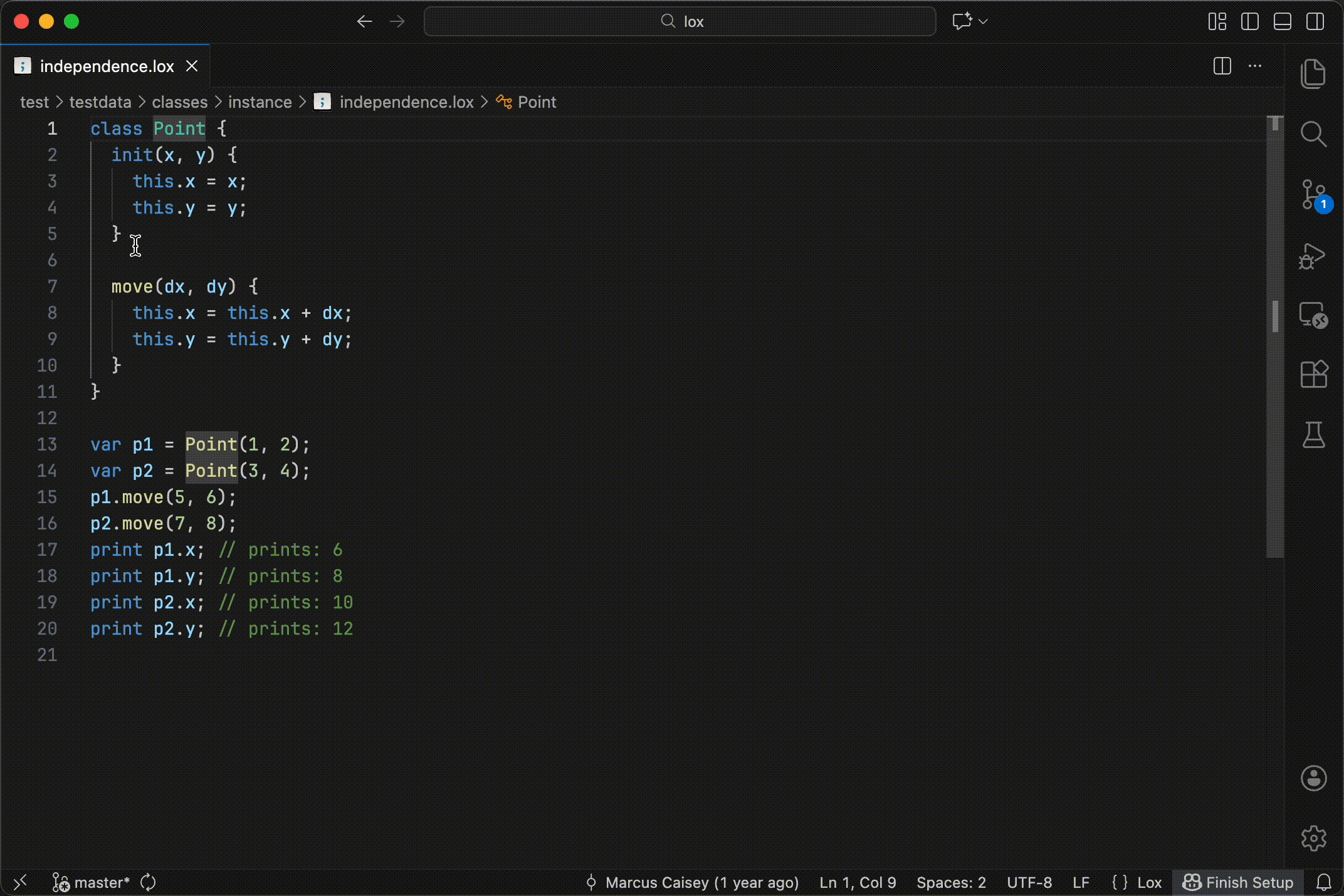This screenshot has height=896, width=1344.
Task: Click the classes breadcrumb item
Action: click(179, 102)
